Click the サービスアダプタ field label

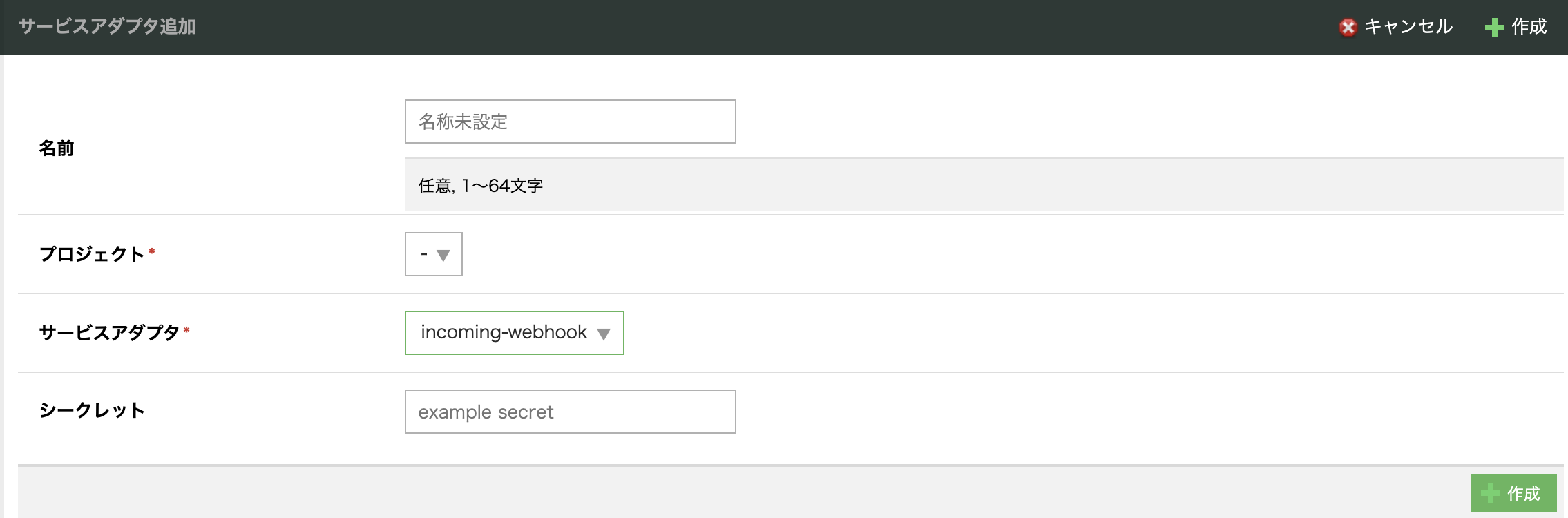click(x=109, y=333)
